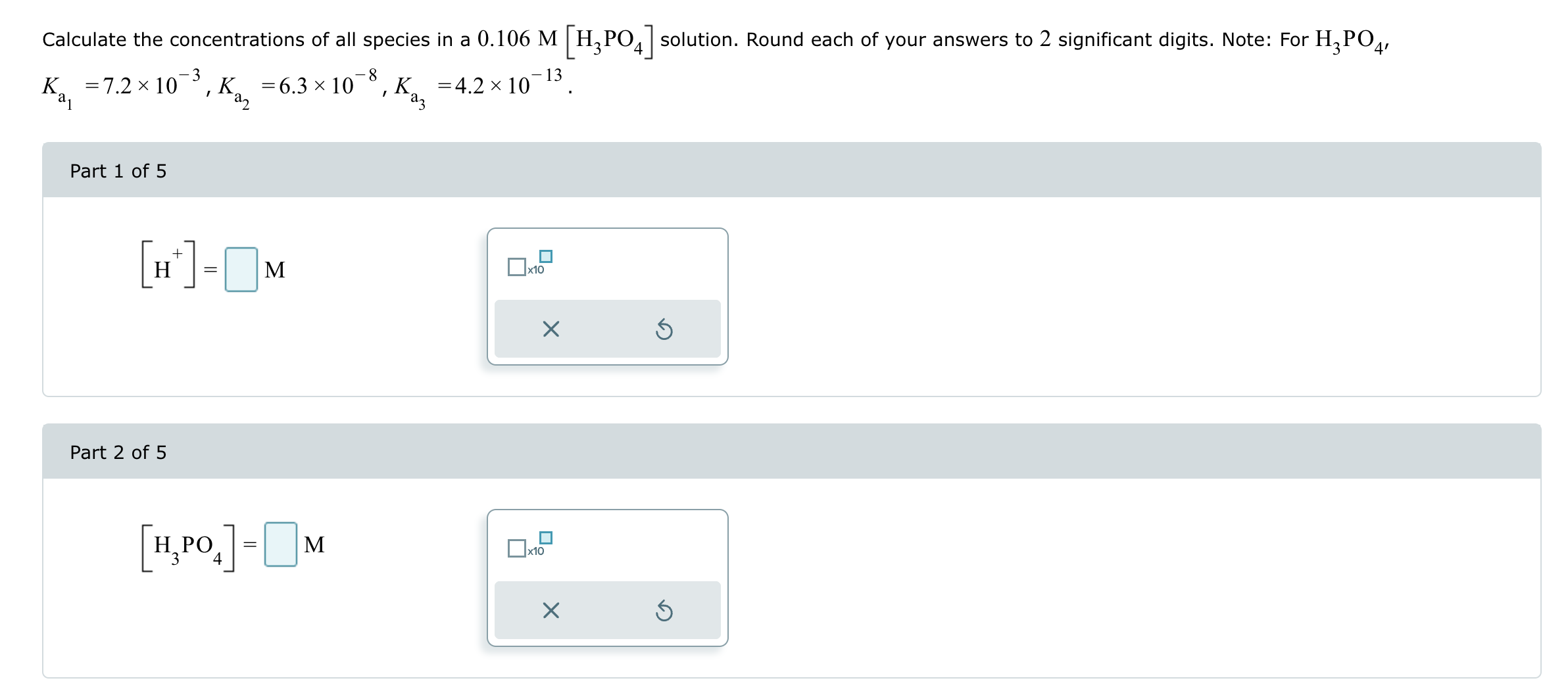Collapse the Part 2 of 5 section
The width and height of the screenshot is (1568, 693).
[x=118, y=452]
